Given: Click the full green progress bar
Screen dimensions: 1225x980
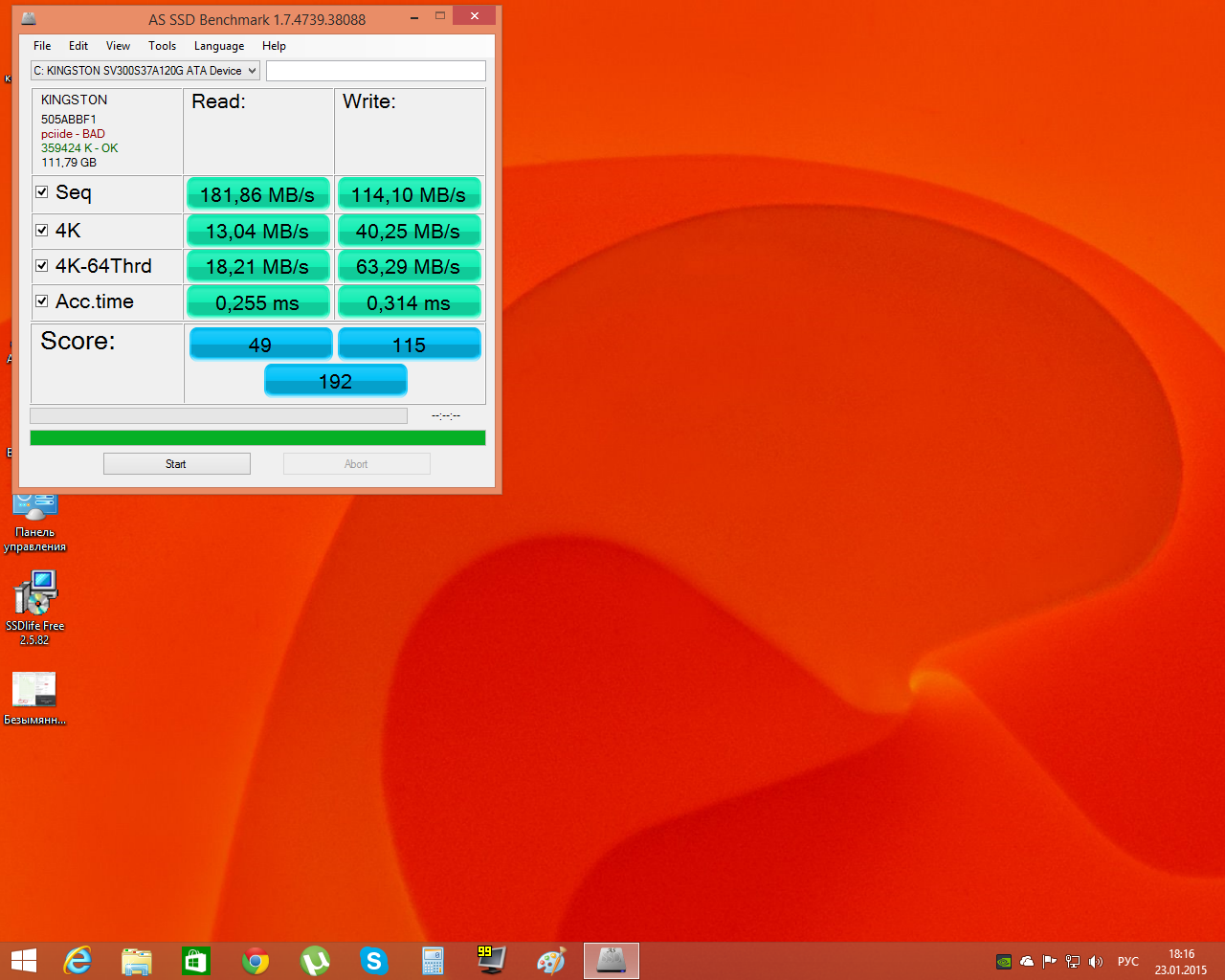Looking at the screenshot, I should pyautogui.click(x=257, y=438).
